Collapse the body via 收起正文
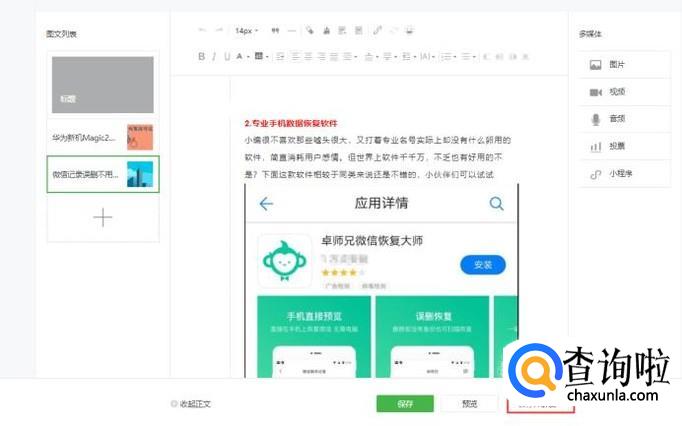This screenshot has width=682, height=426. click(x=191, y=404)
